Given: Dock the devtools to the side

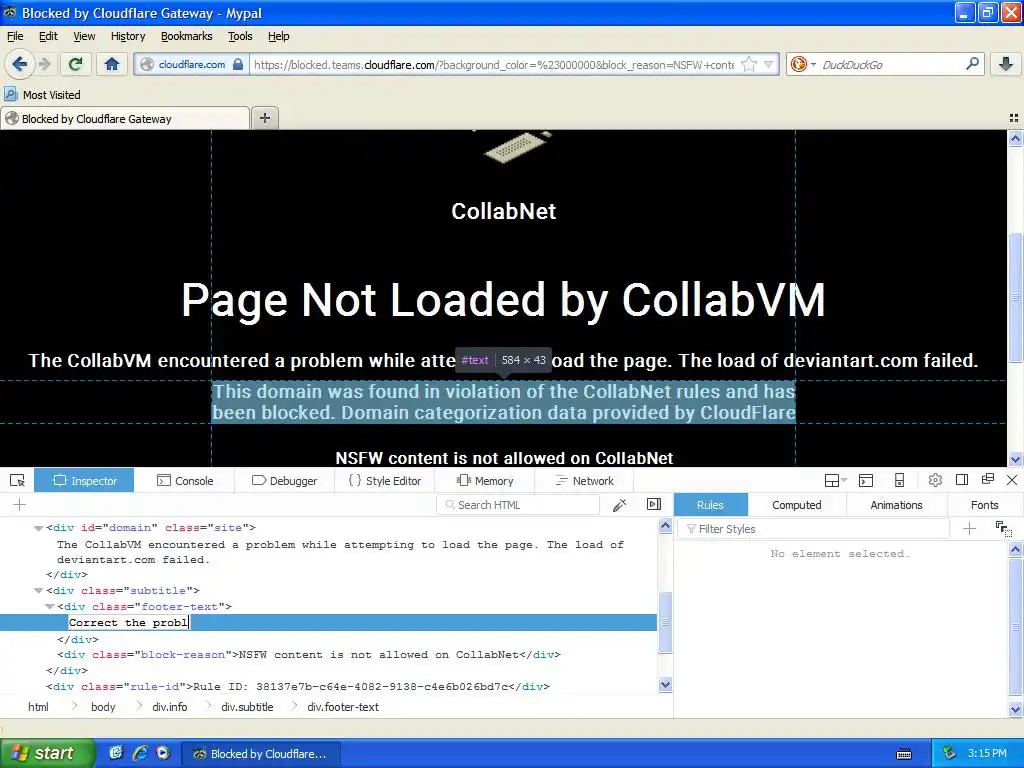Looking at the screenshot, I should tap(961, 480).
